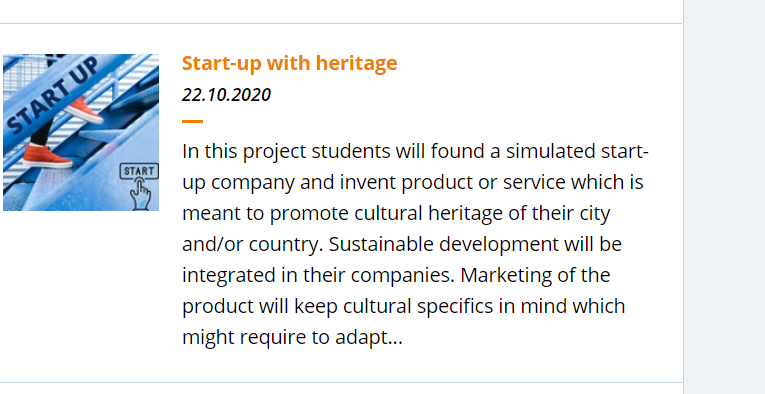The width and height of the screenshot is (765, 394).
Task: Click the Start-up project thumbnail image
Action: 81,132
